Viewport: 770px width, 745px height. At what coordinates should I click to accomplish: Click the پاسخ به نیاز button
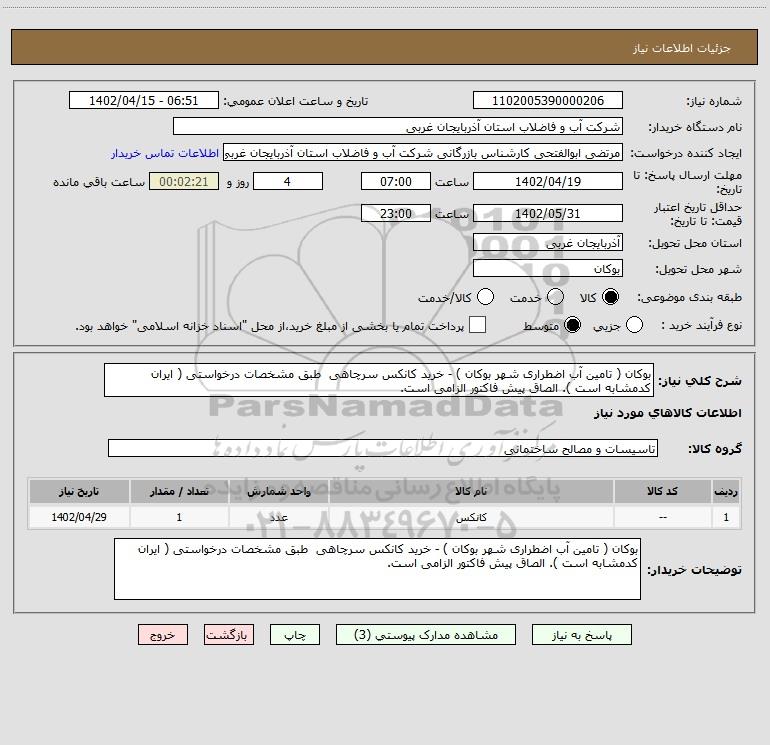(x=581, y=635)
